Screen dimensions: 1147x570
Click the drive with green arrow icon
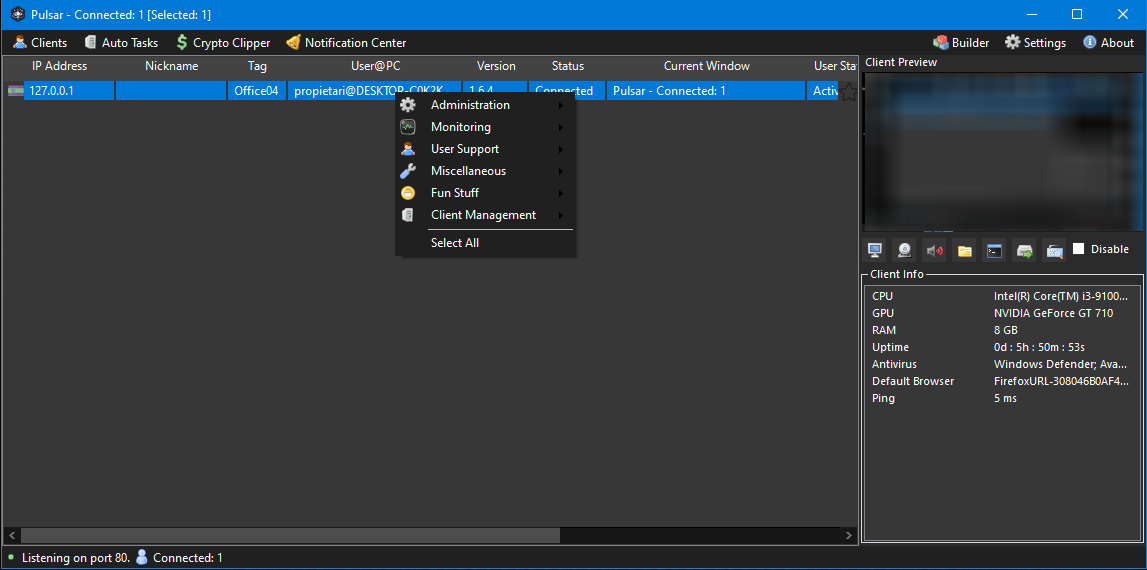pos(1024,250)
